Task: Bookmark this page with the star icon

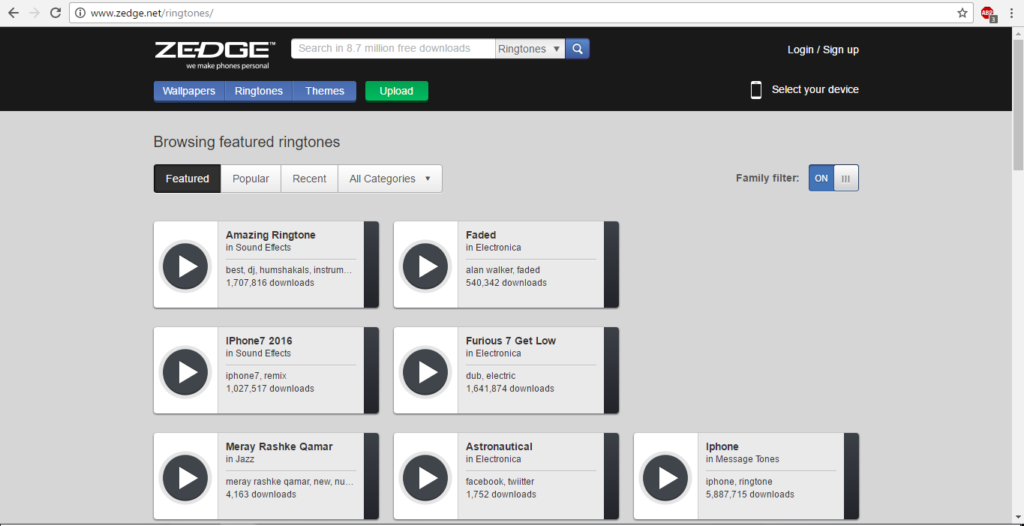Action: [962, 13]
